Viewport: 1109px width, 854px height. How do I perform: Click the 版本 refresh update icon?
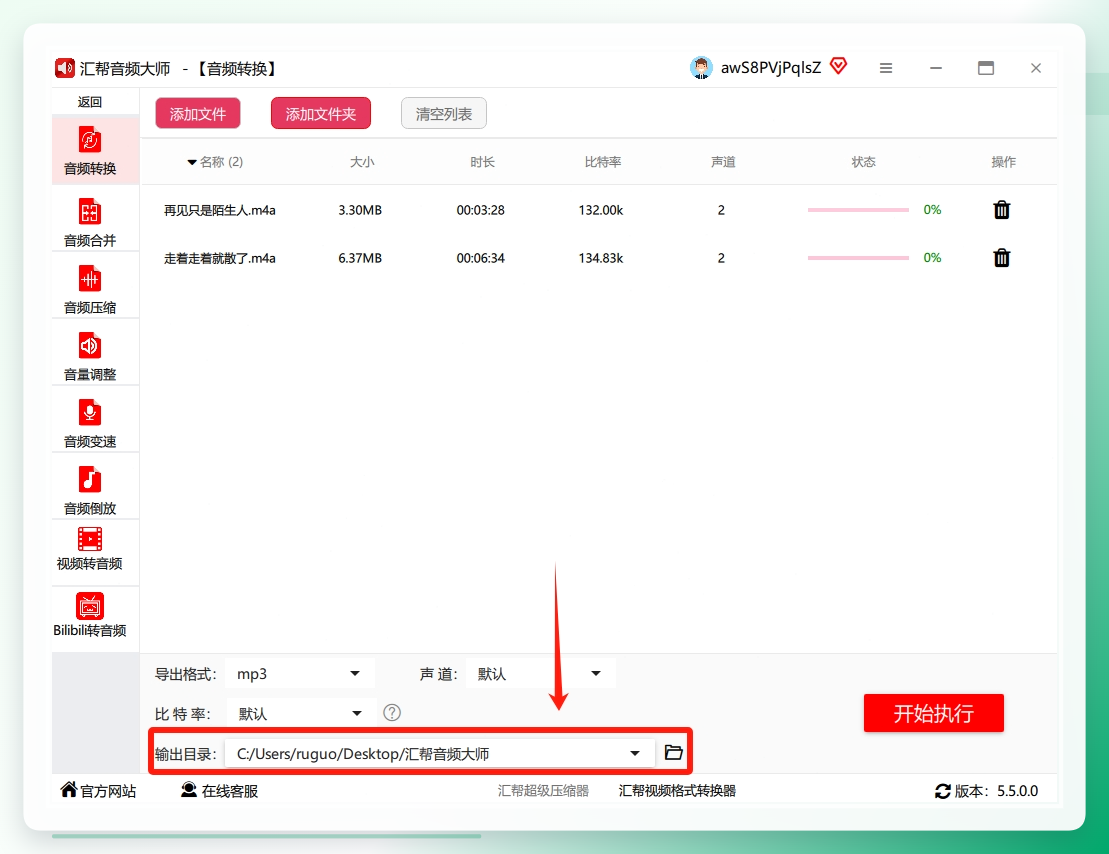pyautogui.click(x=942, y=791)
